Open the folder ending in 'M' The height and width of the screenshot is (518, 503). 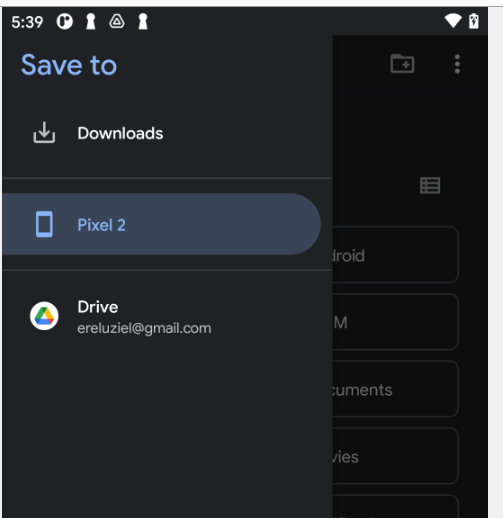395,322
